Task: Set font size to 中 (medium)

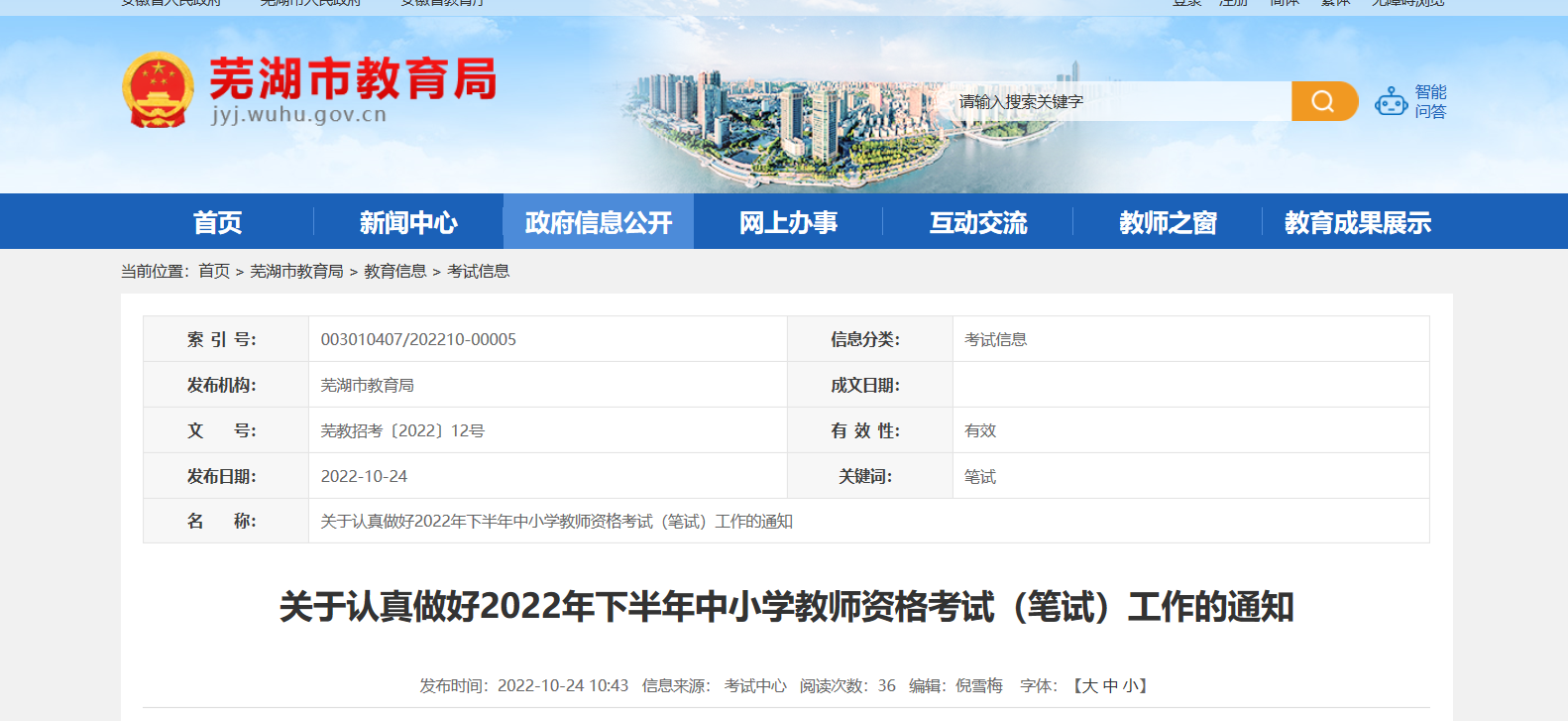Action: tap(1110, 686)
